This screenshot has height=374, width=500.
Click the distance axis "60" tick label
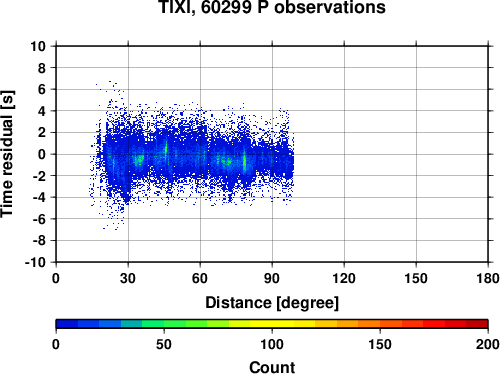(x=200, y=278)
